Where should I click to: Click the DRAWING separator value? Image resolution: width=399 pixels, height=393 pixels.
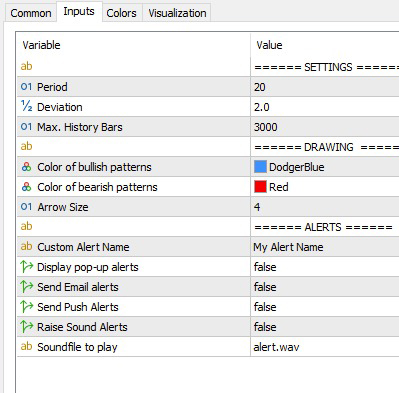pyautogui.click(x=327, y=147)
